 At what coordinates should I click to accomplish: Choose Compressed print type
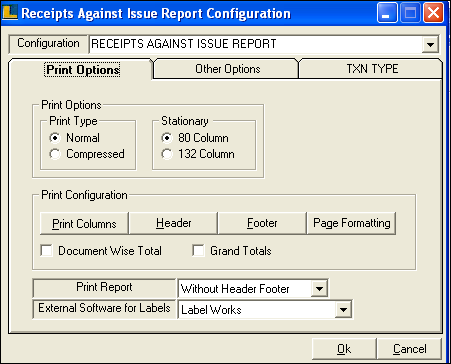(55, 154)
